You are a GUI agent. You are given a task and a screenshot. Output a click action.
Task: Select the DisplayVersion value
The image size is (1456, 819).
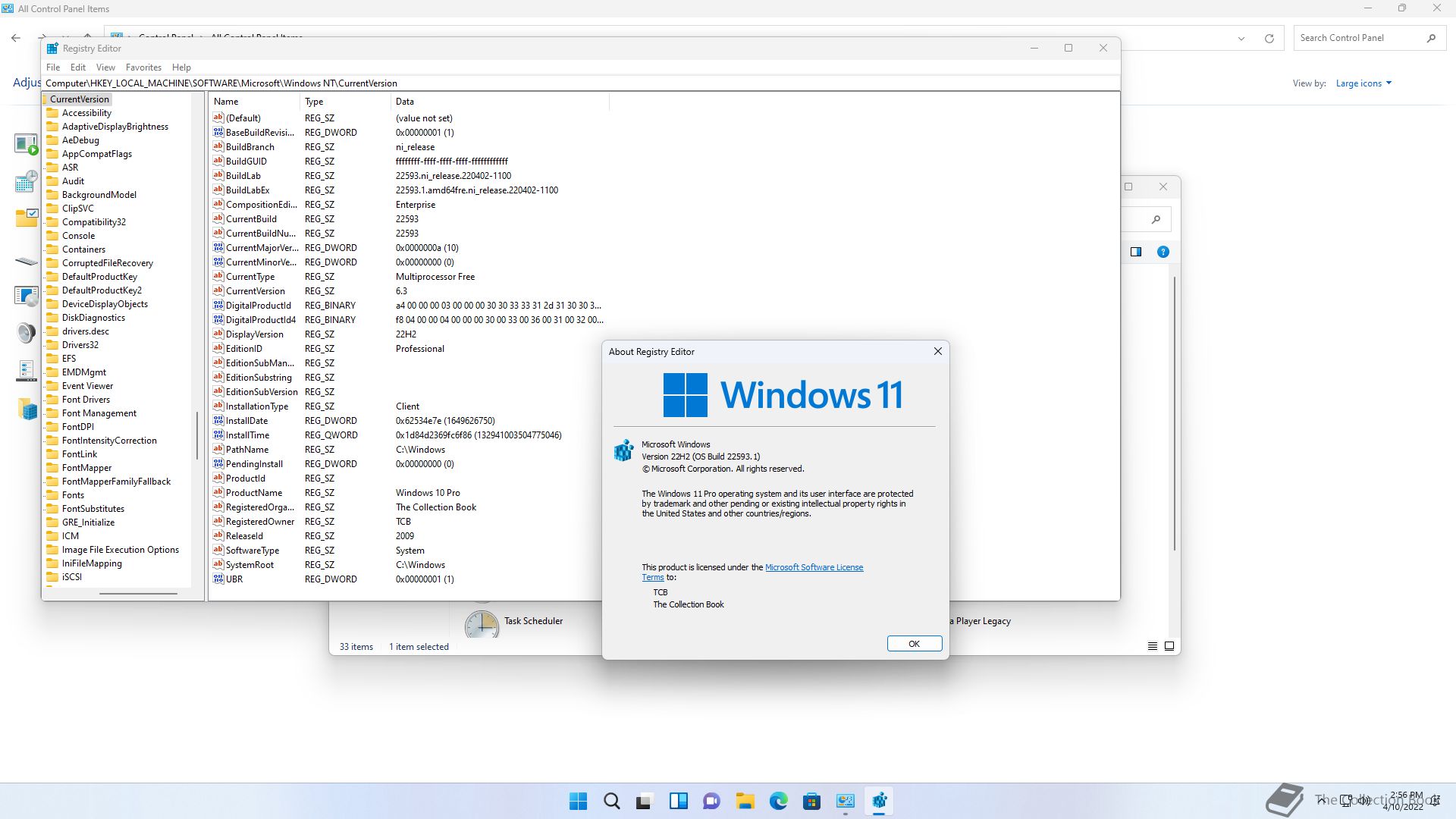click(x=255, y=334)
